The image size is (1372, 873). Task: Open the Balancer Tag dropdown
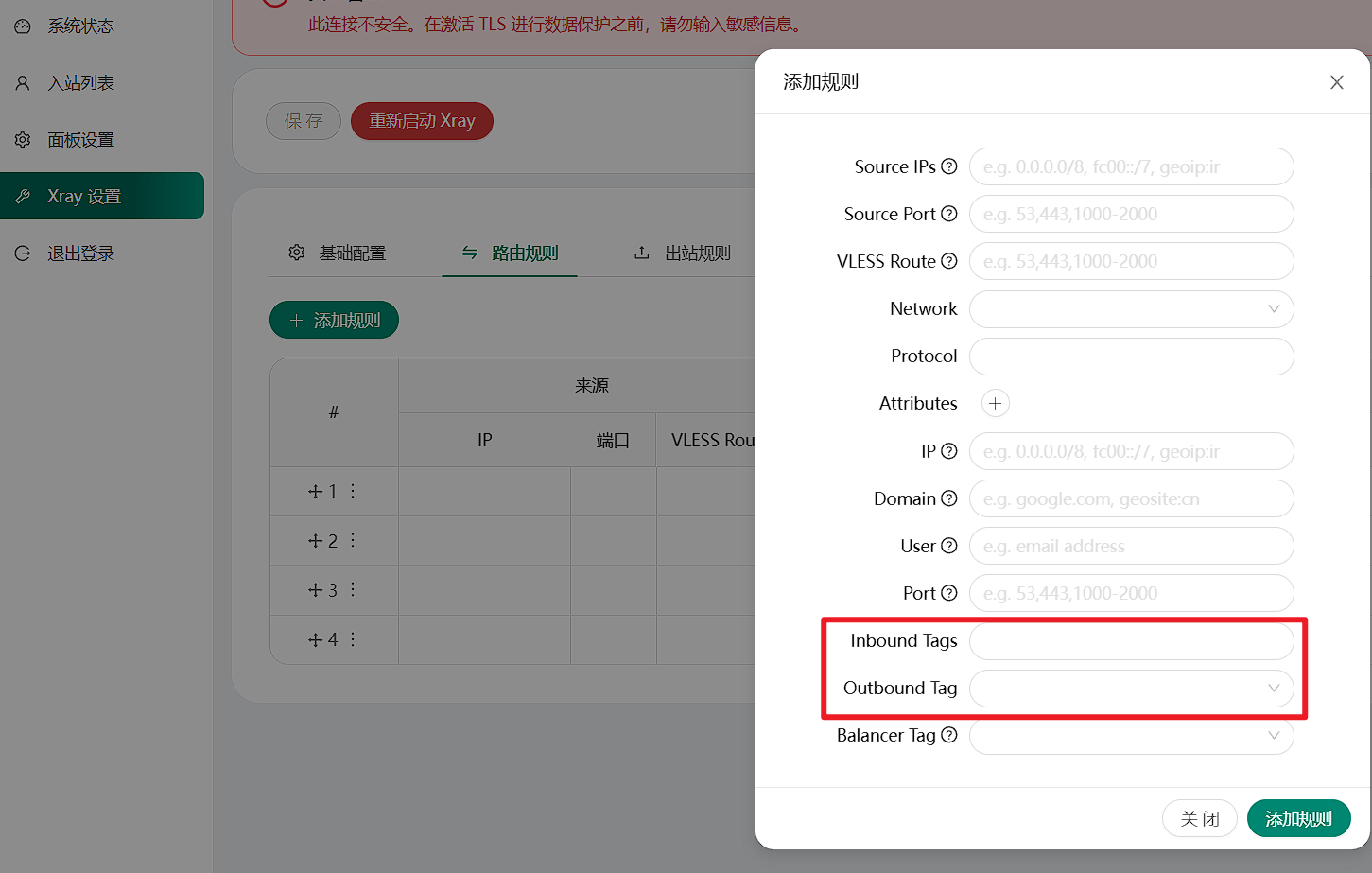(1131, 735)
